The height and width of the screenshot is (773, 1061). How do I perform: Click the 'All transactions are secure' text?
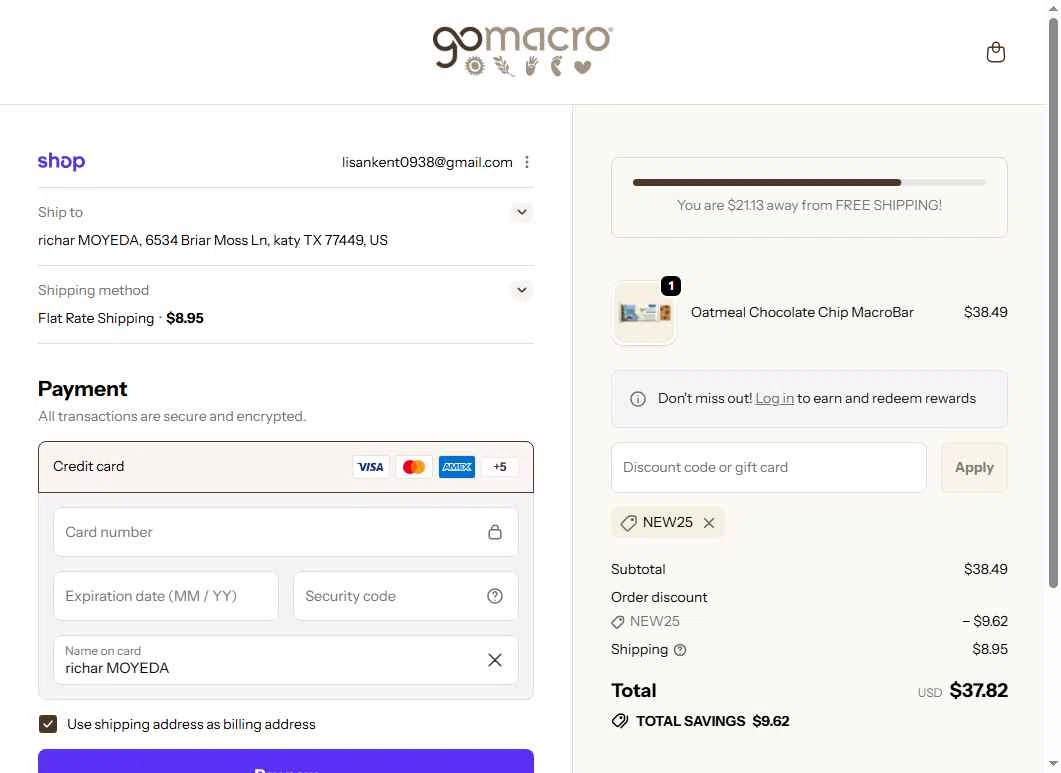tap(172, 416)
